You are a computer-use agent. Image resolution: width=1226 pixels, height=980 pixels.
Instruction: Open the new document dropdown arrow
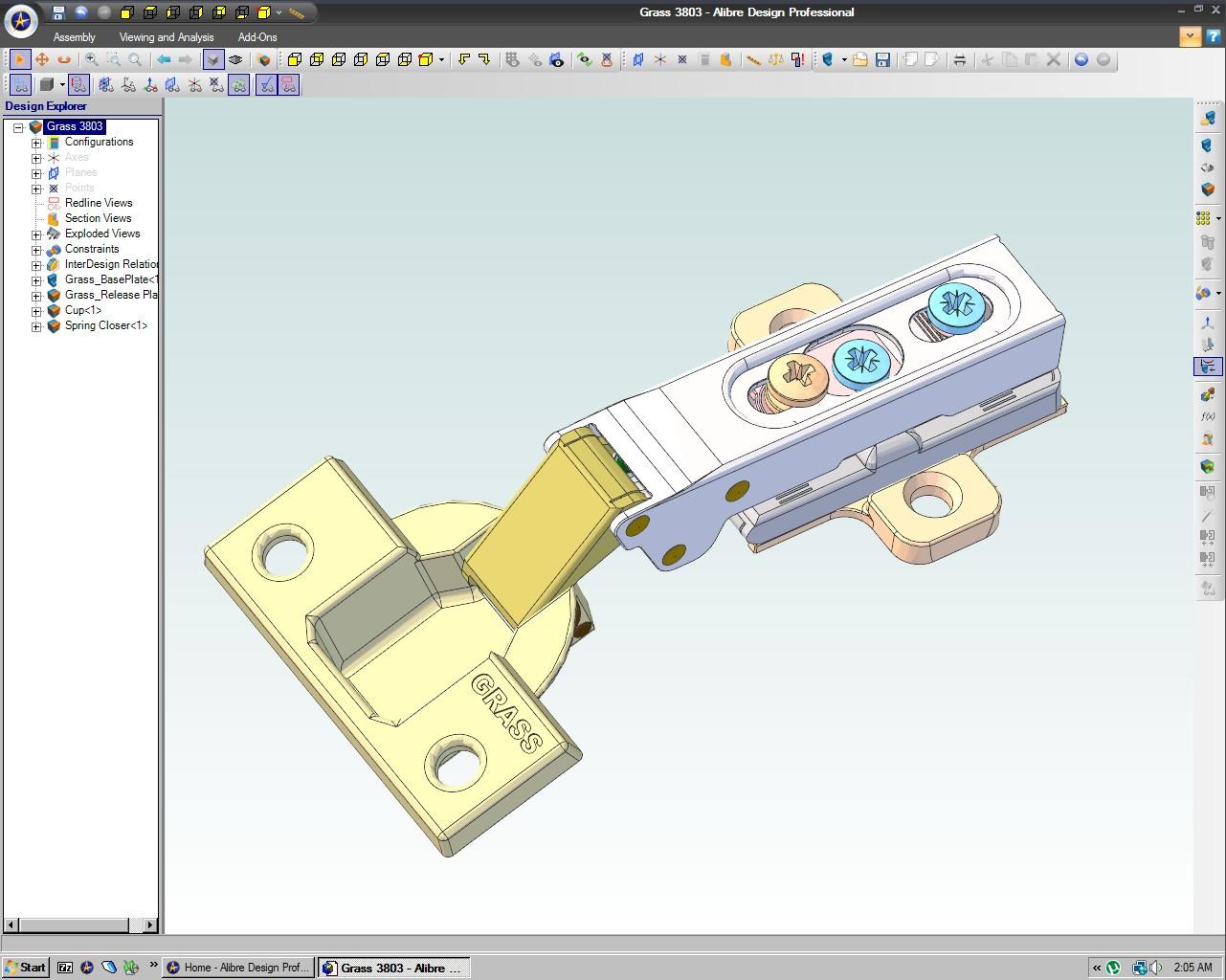844,59
